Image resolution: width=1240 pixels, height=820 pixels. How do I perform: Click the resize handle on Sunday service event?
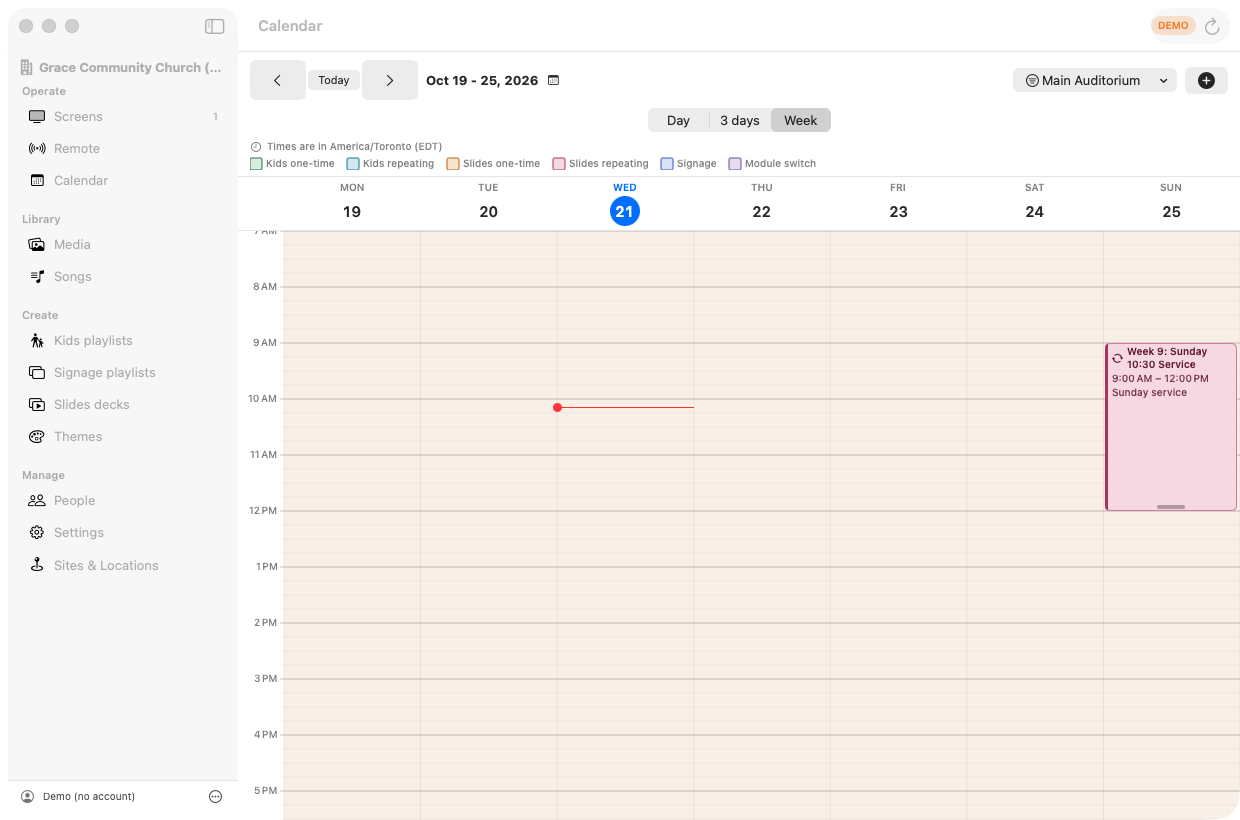pos(1171,507)
